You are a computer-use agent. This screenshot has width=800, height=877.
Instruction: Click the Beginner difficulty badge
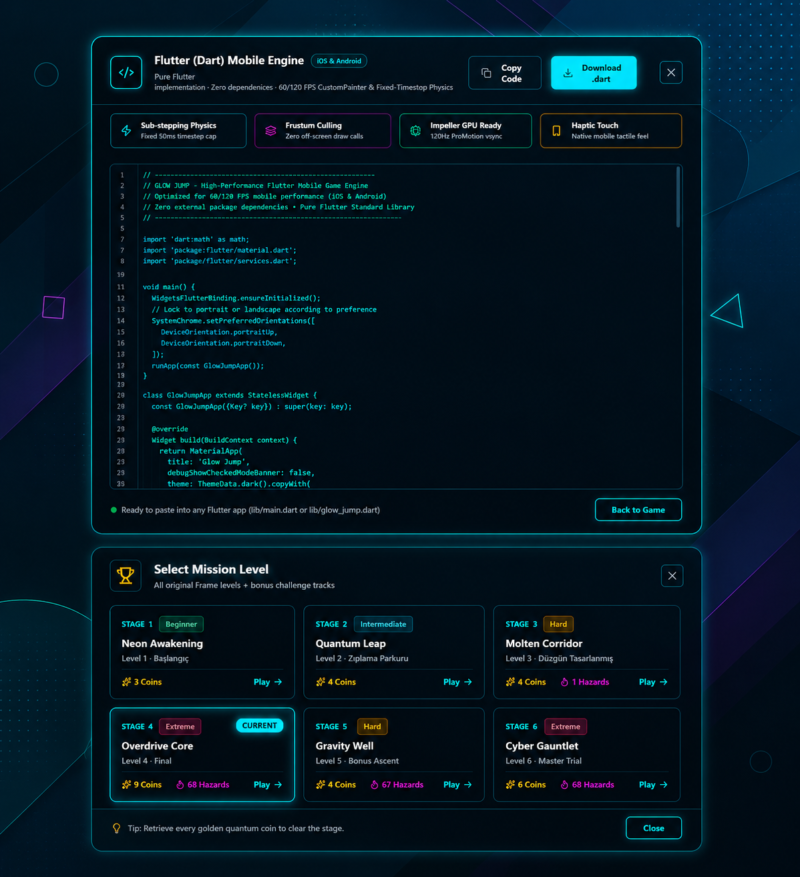click(181, 624)
